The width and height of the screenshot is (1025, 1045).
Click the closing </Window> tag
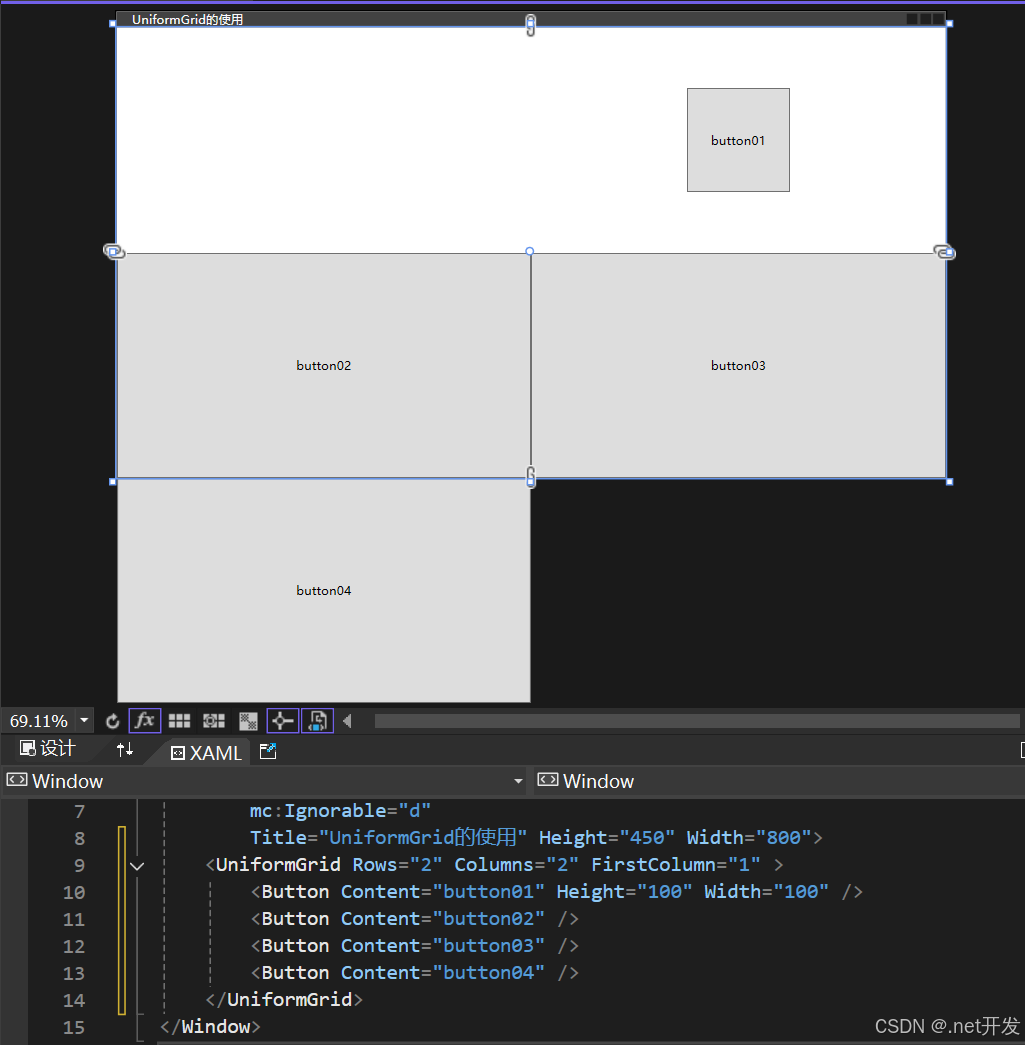[211, 1027]
